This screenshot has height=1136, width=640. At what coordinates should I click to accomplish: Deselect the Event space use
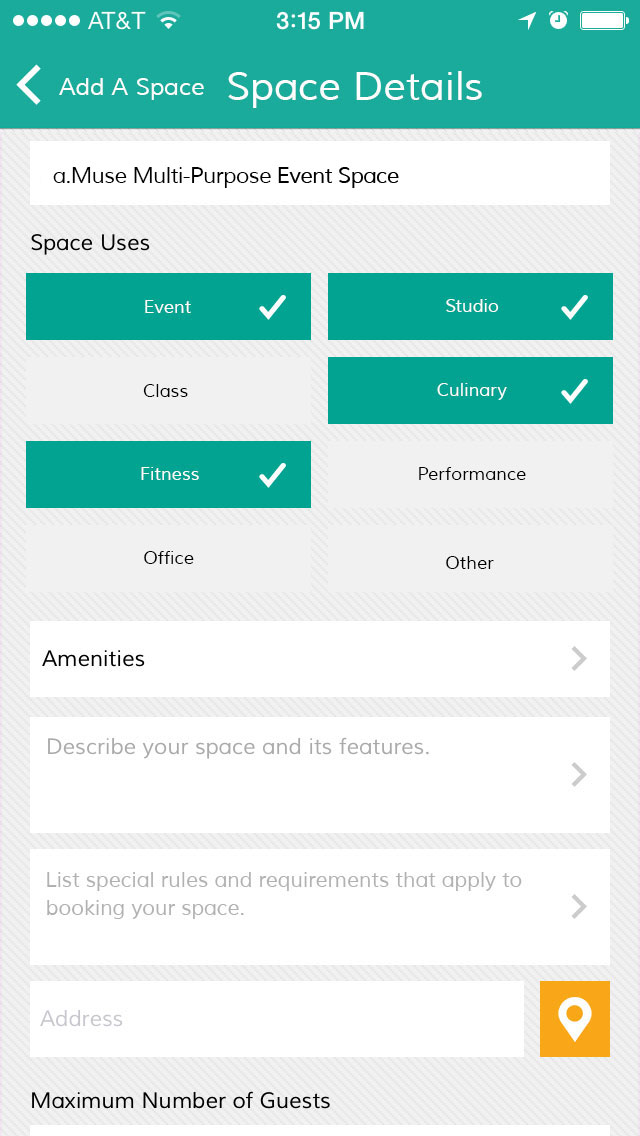pyautogui.click(x=168, y=307)
